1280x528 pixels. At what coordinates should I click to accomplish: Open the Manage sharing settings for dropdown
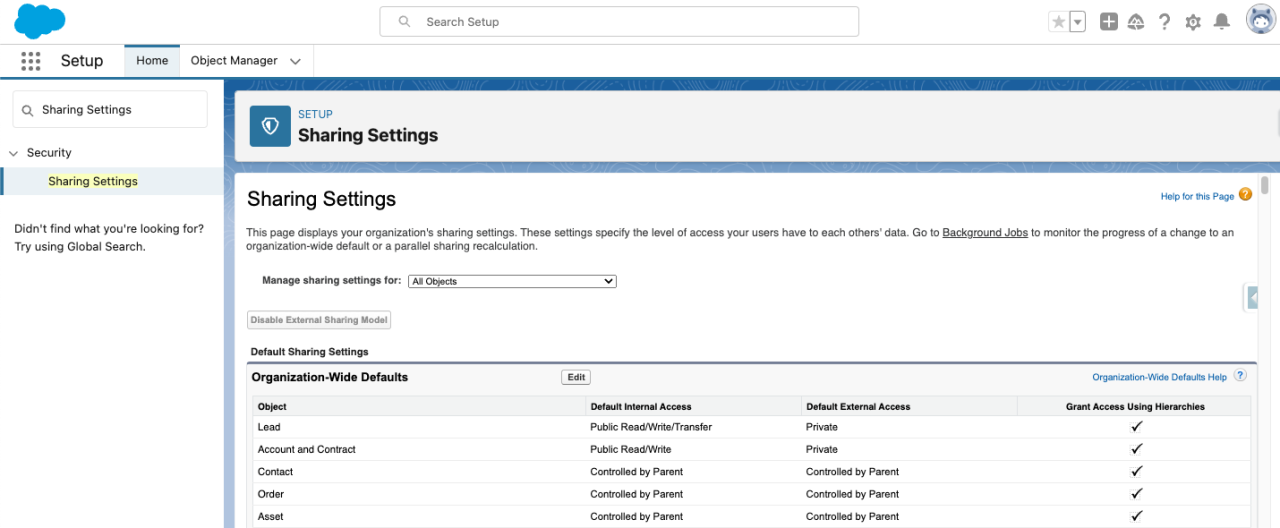512,282
